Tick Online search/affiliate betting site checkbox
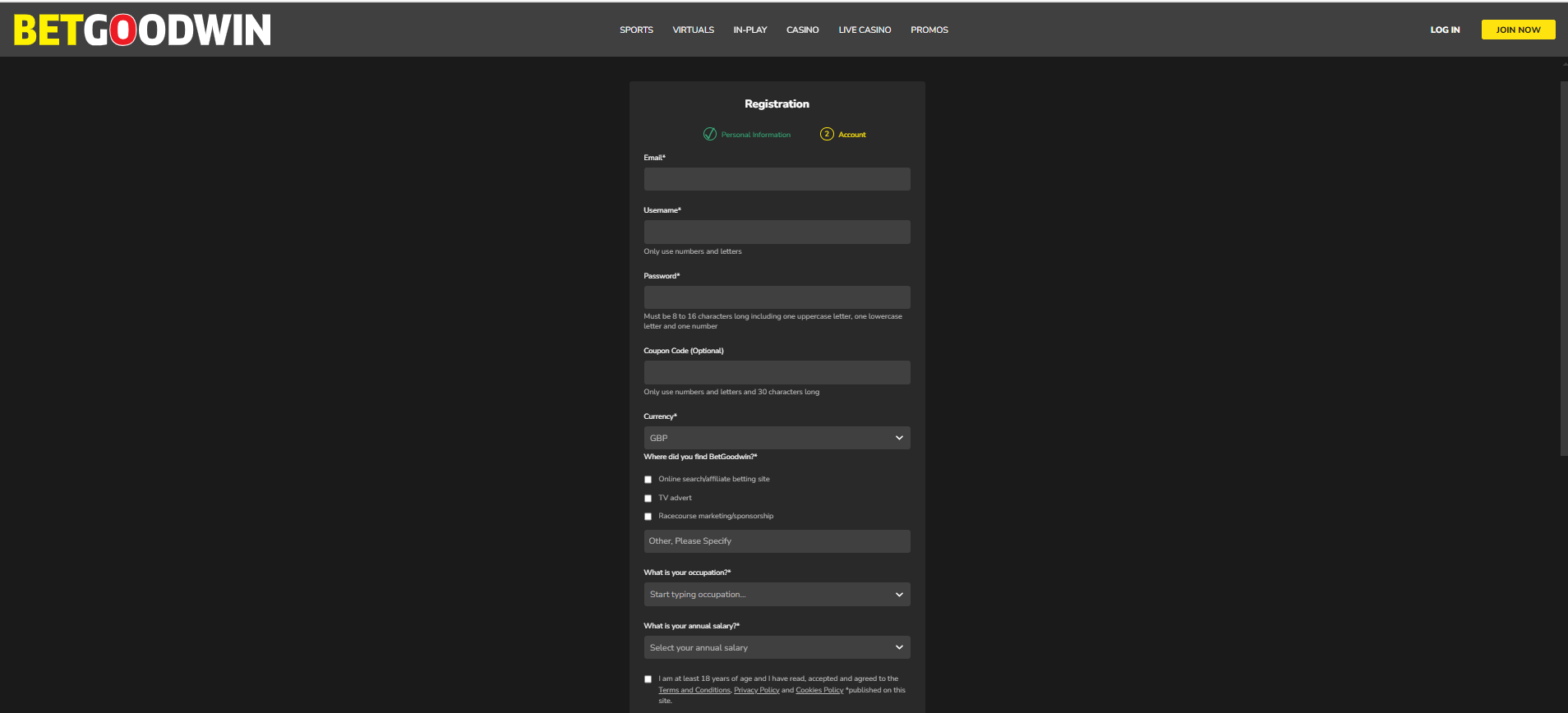The image size is (1568, 713). [x=648, y=480]
